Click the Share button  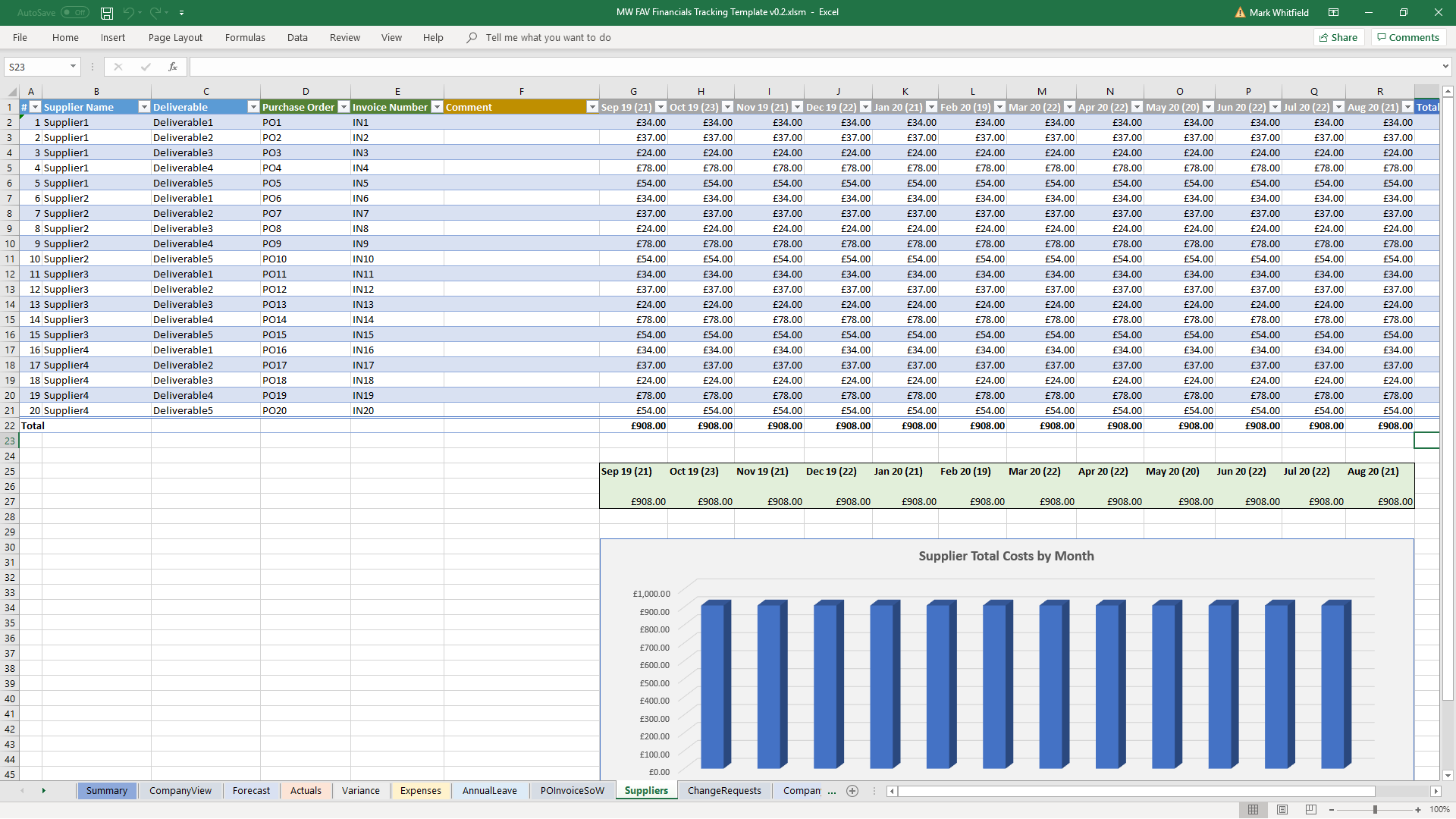[x=1338, y=37]
